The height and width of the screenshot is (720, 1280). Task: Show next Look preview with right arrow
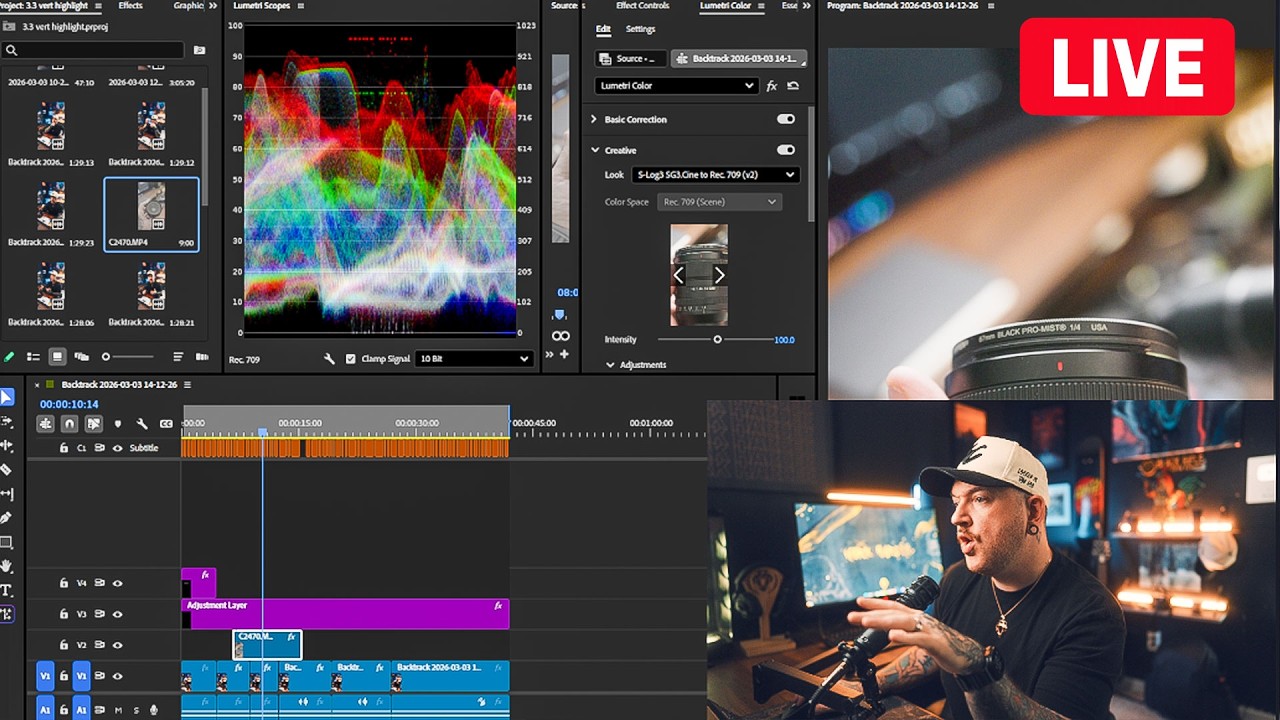[719, 275]
